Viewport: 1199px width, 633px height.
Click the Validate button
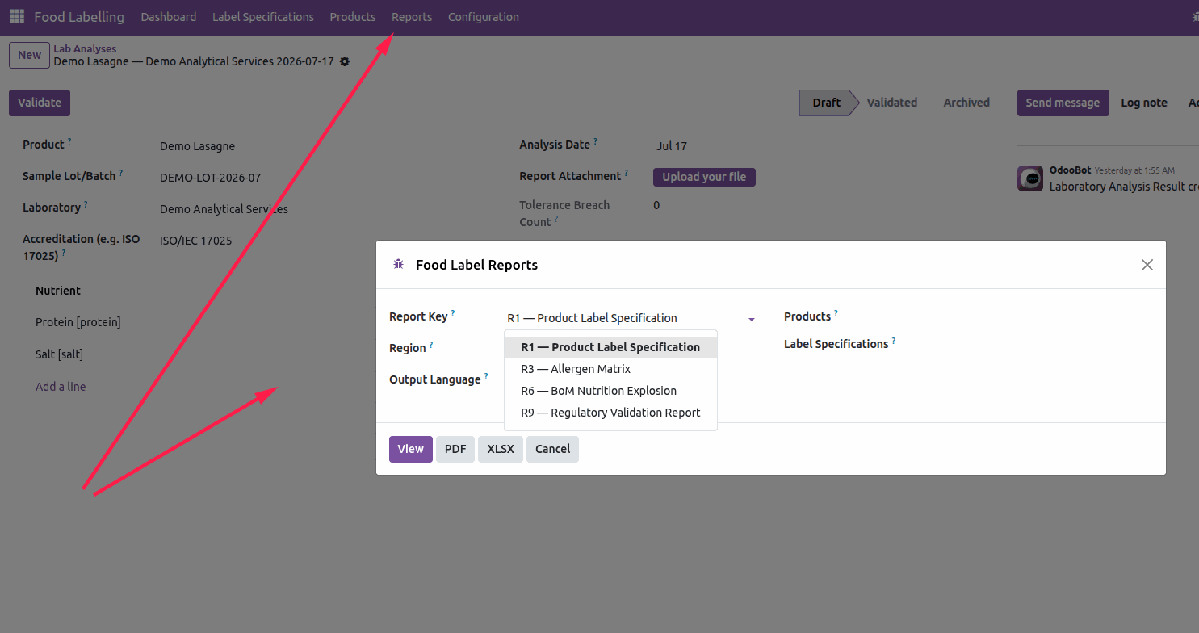(40, 102)
